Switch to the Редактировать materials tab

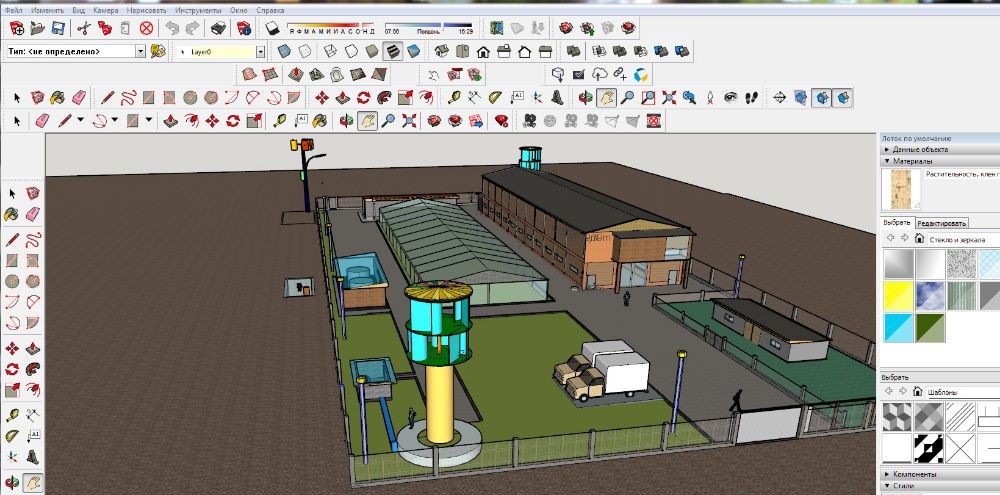click(941, 223)
